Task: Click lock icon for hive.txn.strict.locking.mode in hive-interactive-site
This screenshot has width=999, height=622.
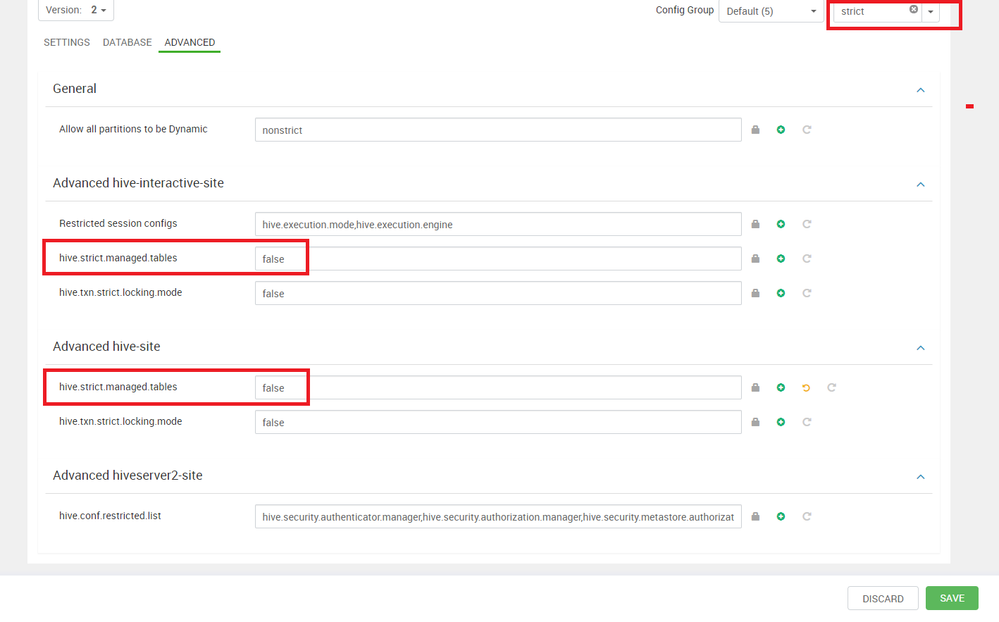Action: tap(755, 293)
